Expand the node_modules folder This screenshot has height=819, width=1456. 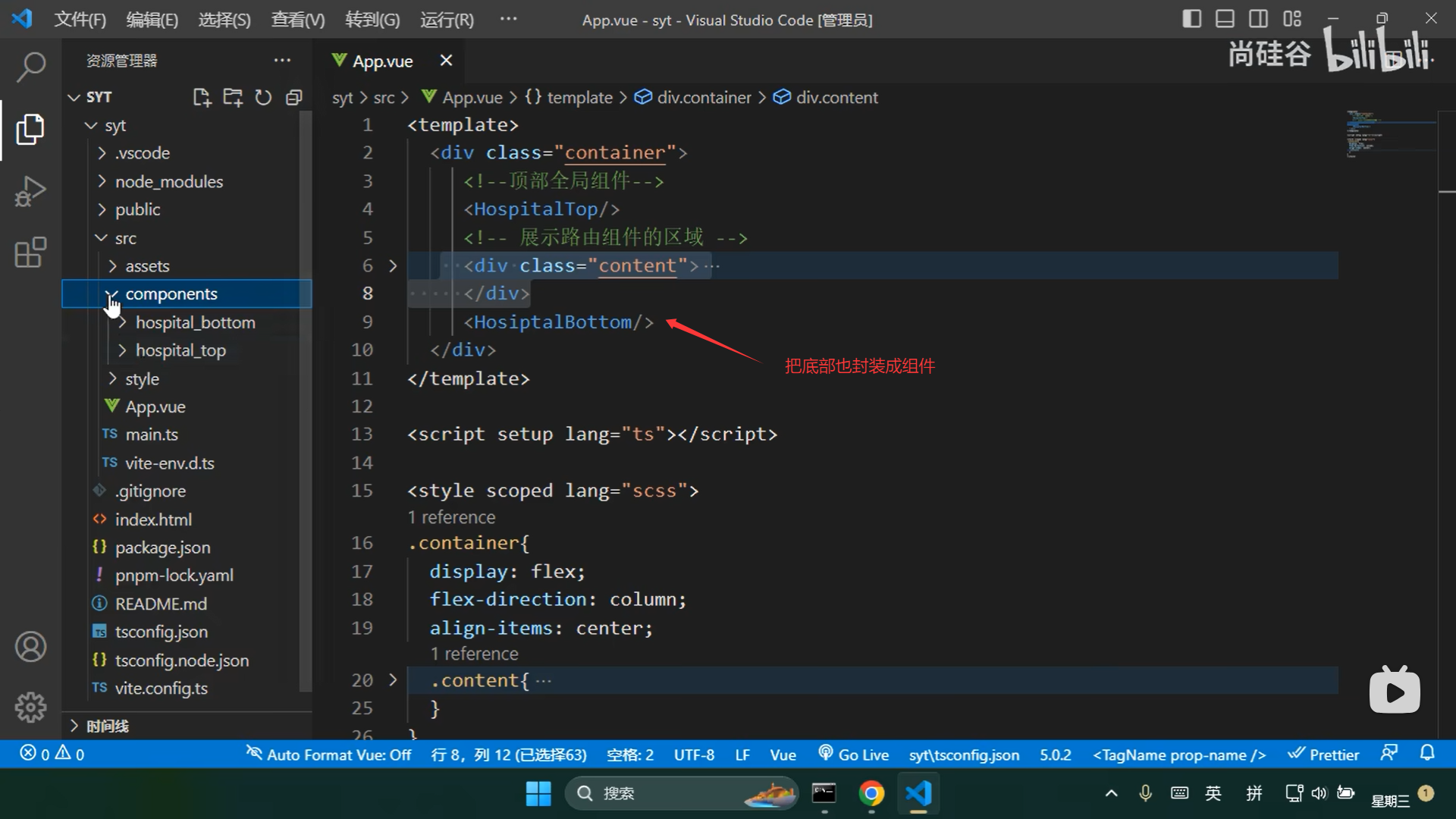click(168, 181)
